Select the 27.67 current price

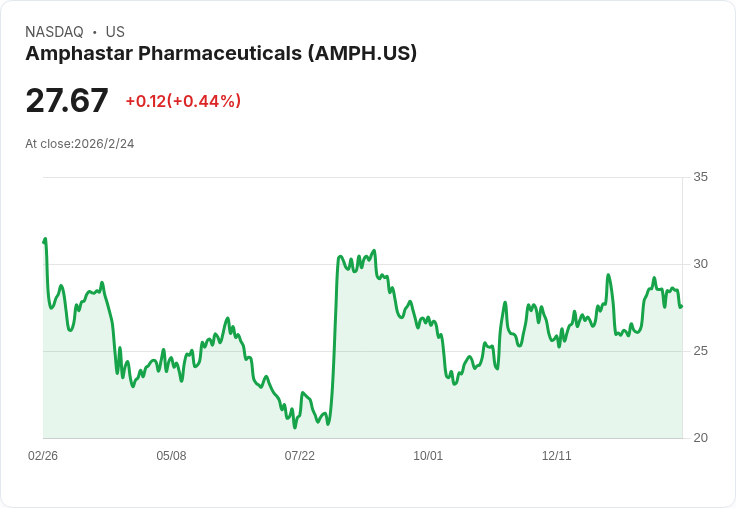pyautogui.click(x=67, y=100)
